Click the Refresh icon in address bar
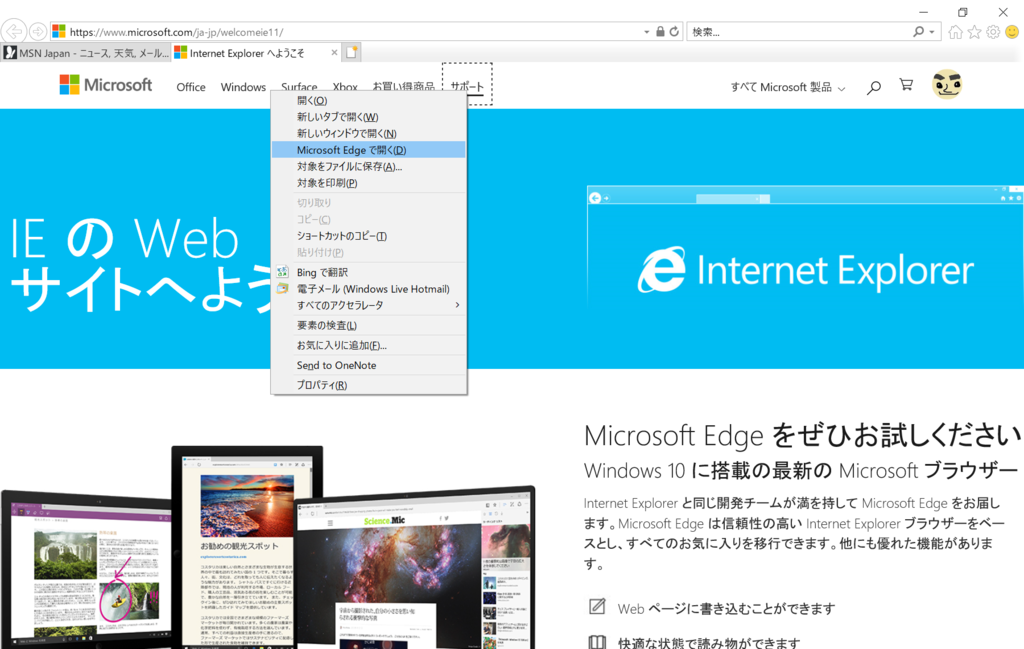1024x649 pixels. 674,31
